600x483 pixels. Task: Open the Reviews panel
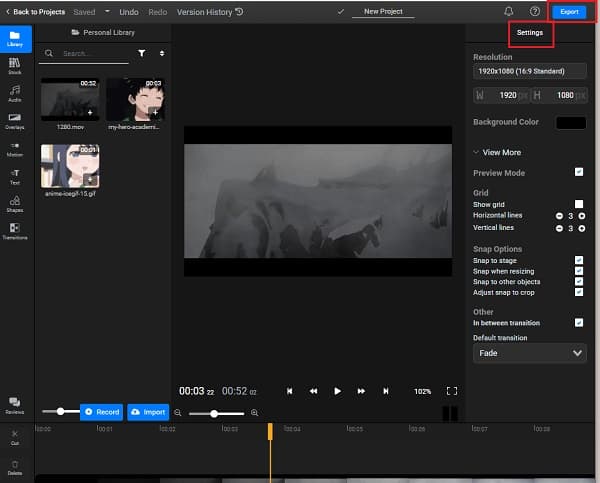pyautogui.click(x=15, y=405)
